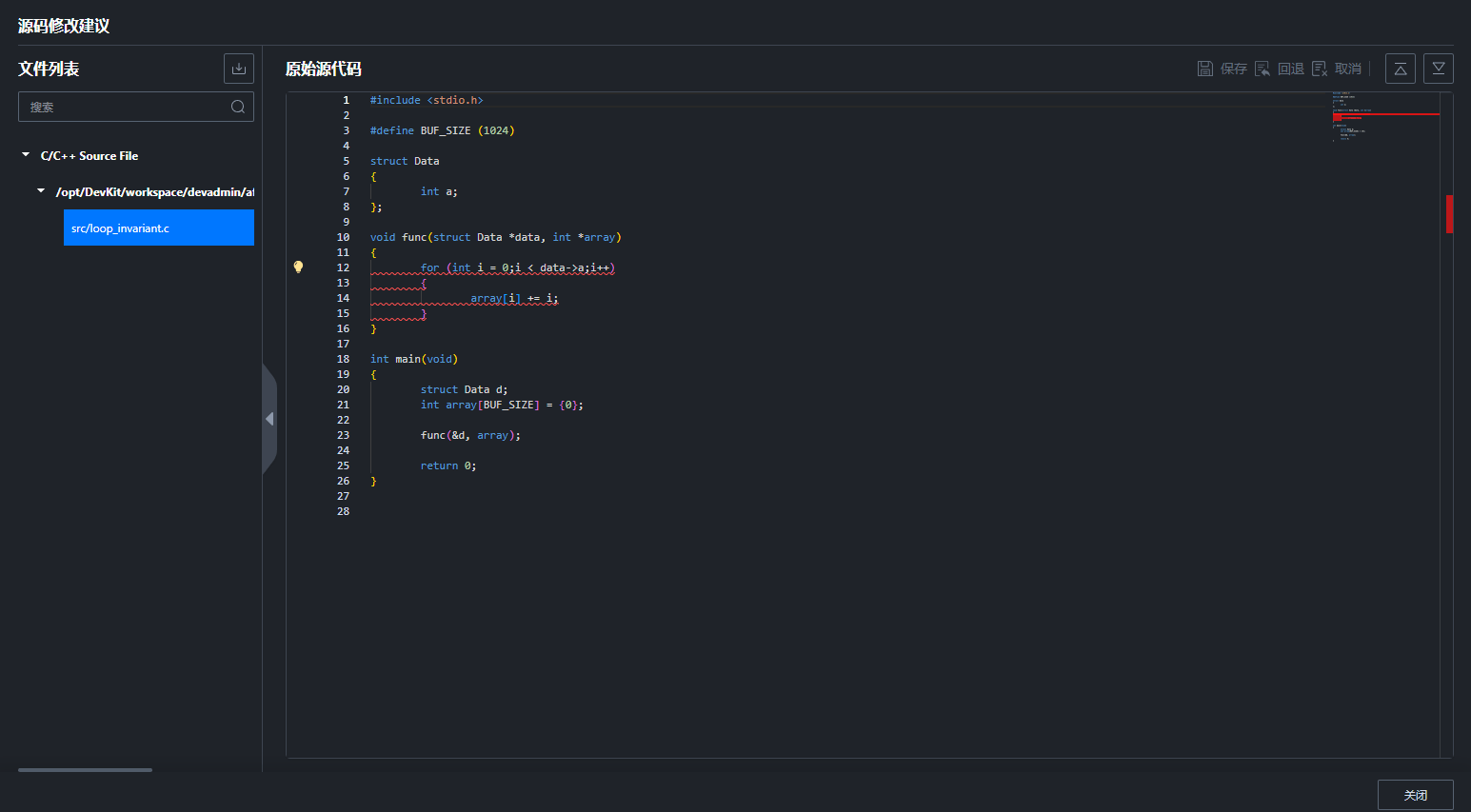
Task: Click the red marker in editor scrollbar
Action: click(1449, 214)
